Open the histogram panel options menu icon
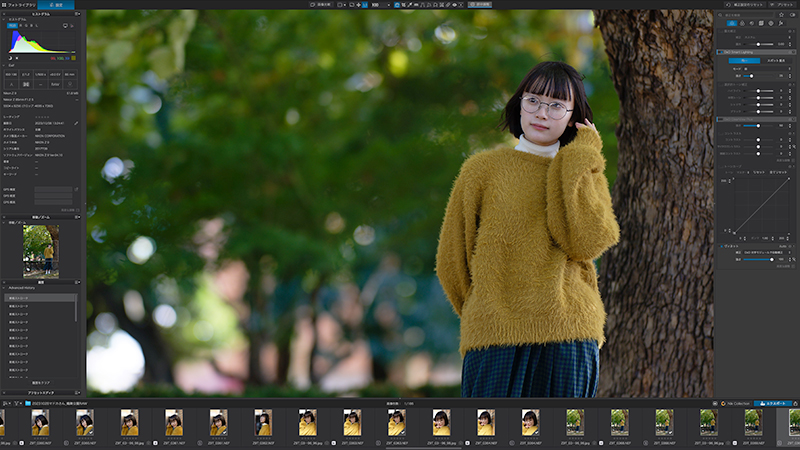Viewport: 800px width, 450px height. (x=78, y=14)
